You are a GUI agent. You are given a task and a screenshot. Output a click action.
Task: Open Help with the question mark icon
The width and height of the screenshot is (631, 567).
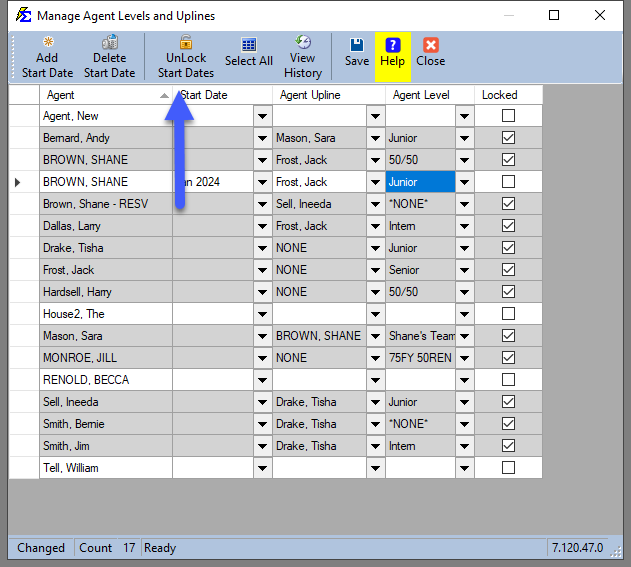click(392, 45)
